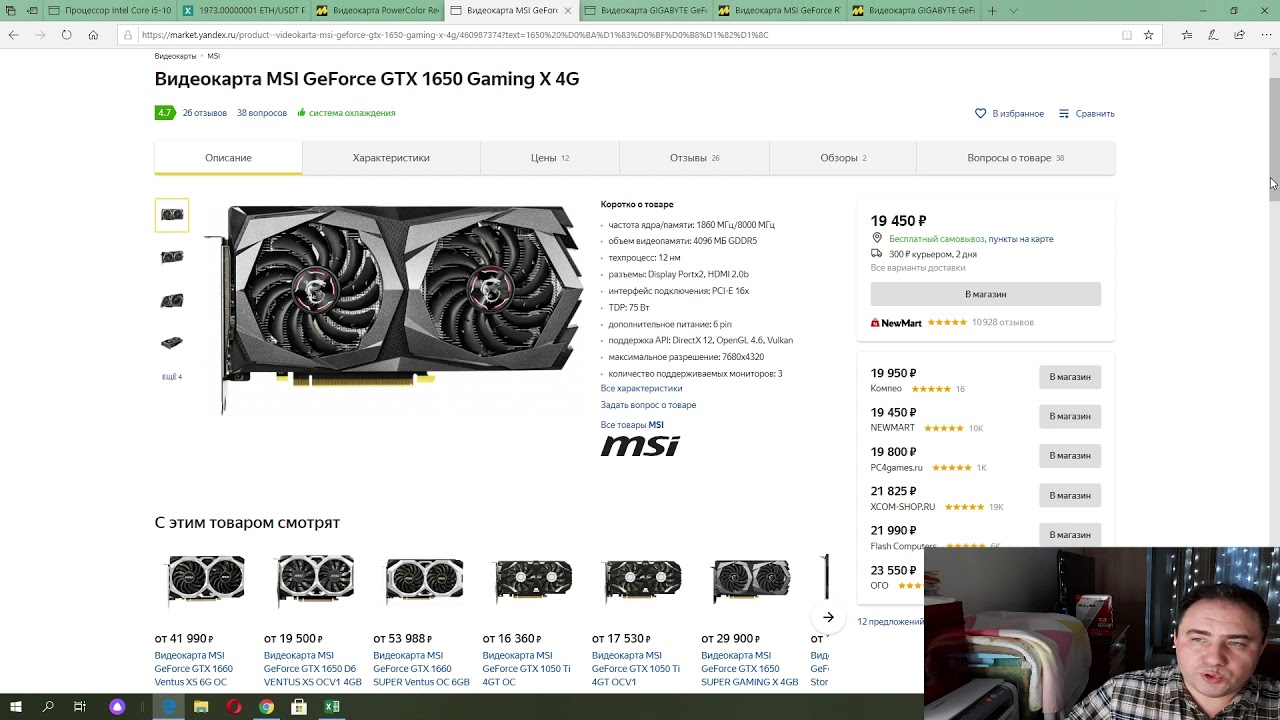The width and height of the screenshot is (1280, 720).
Task: Click система охлаждения thumbs-up link
Action: 346,113
